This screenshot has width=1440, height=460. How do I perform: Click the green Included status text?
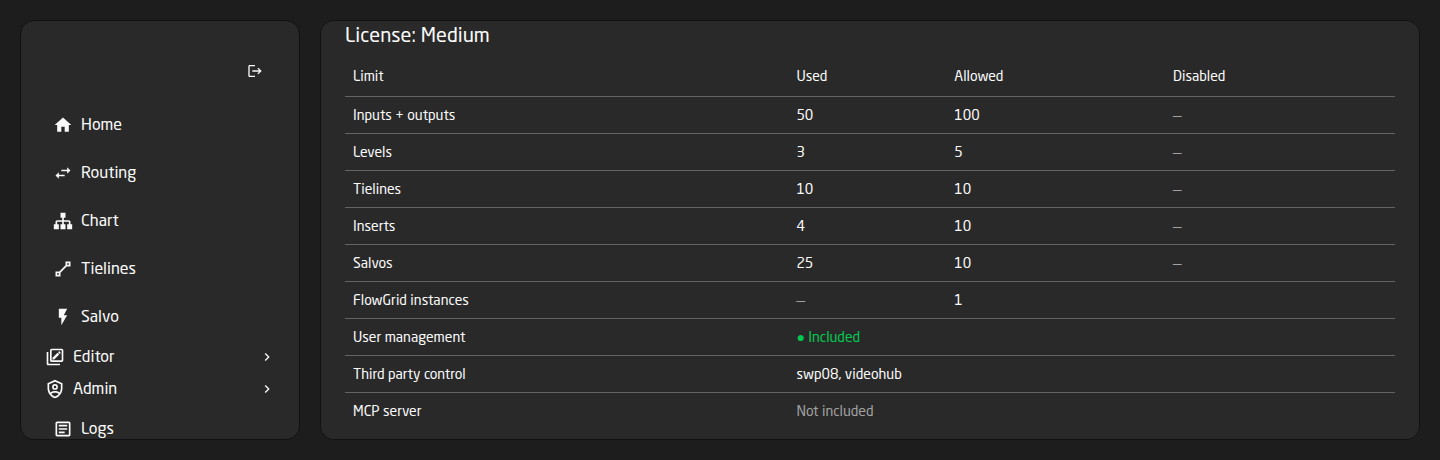[x=828, y=337]
